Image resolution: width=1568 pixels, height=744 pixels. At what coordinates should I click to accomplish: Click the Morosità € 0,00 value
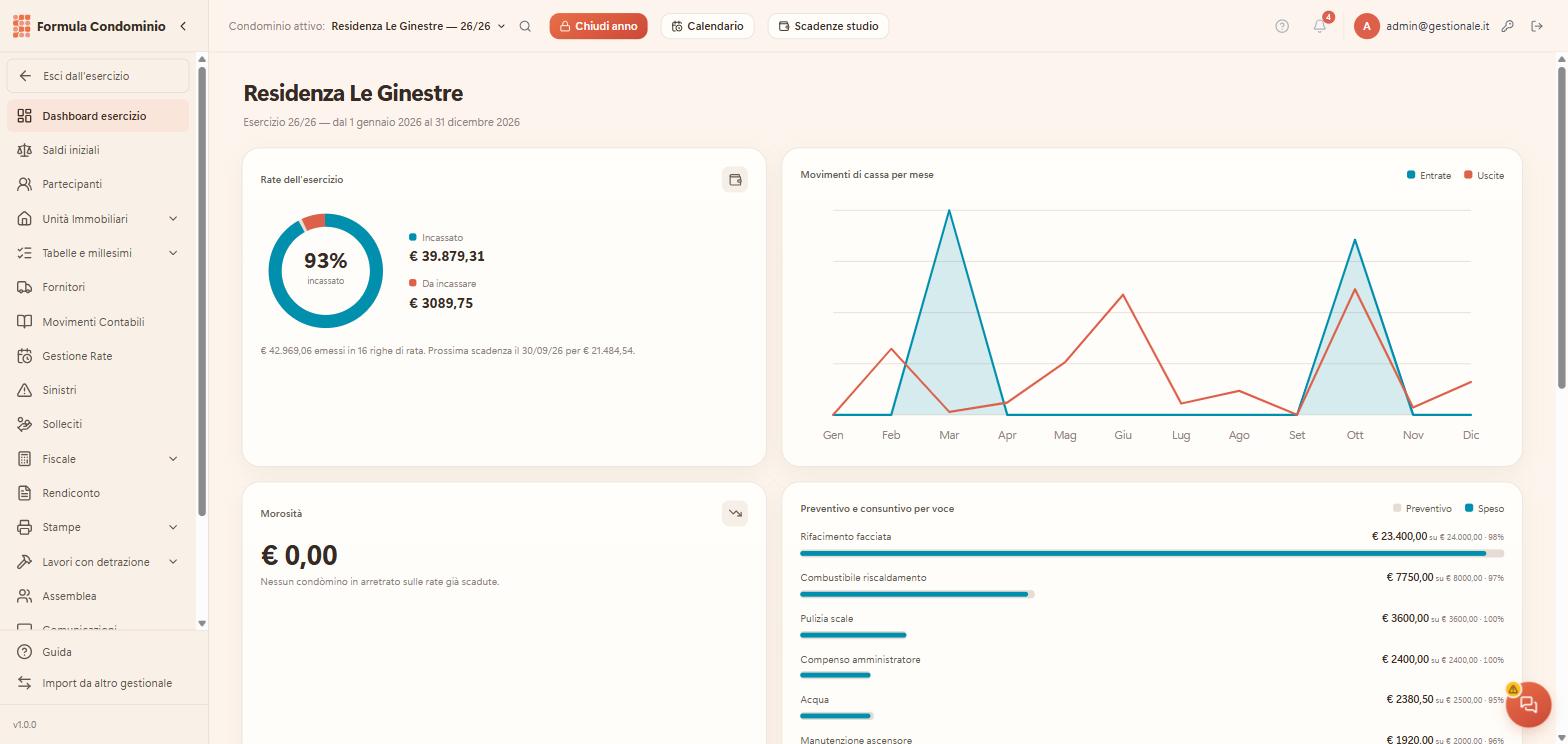coord(299,555)
